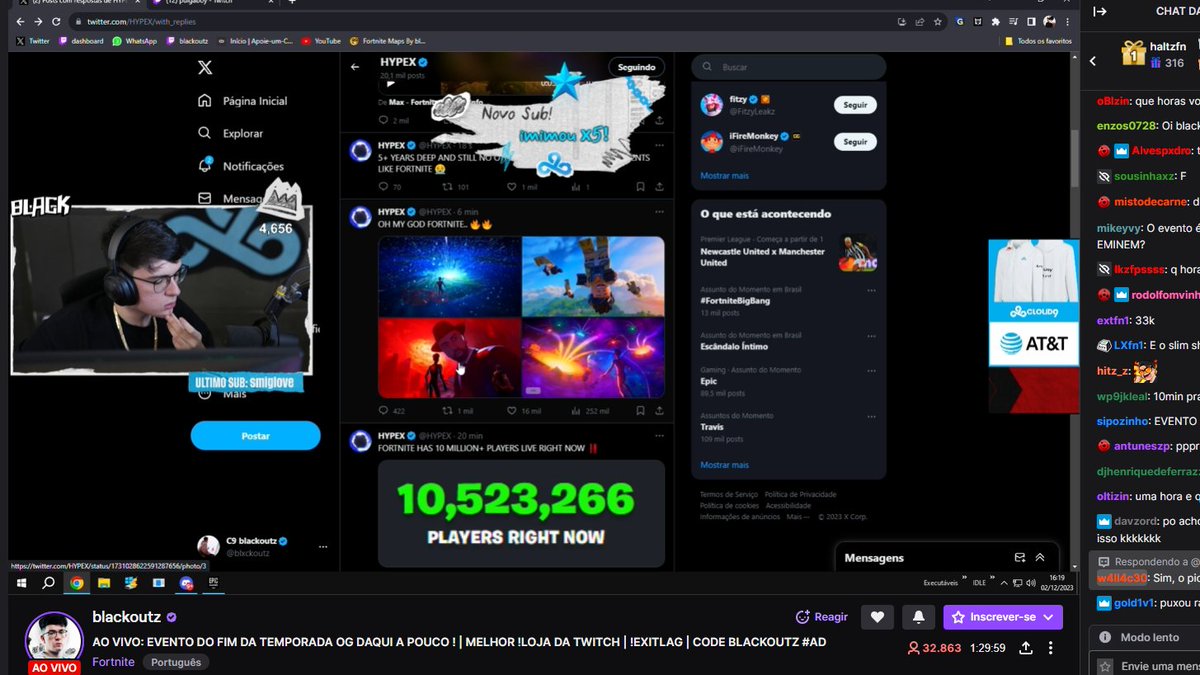Click the Reagir button on Twitch

(821, 617)
